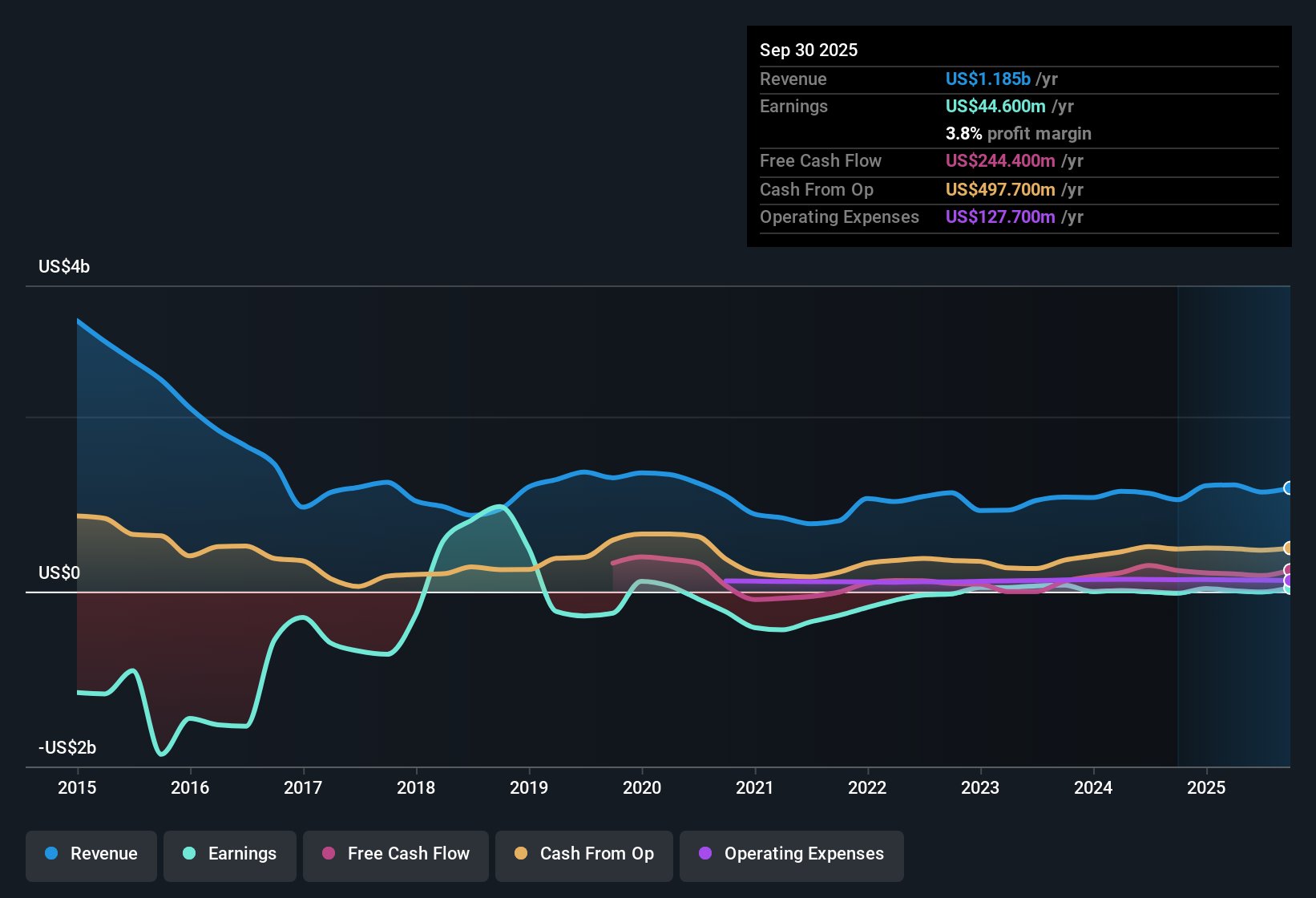Toggle the Earnings series visibility
Image resolution: width=1316 pixels, height=898 pixels.
(x=230, y=854)
